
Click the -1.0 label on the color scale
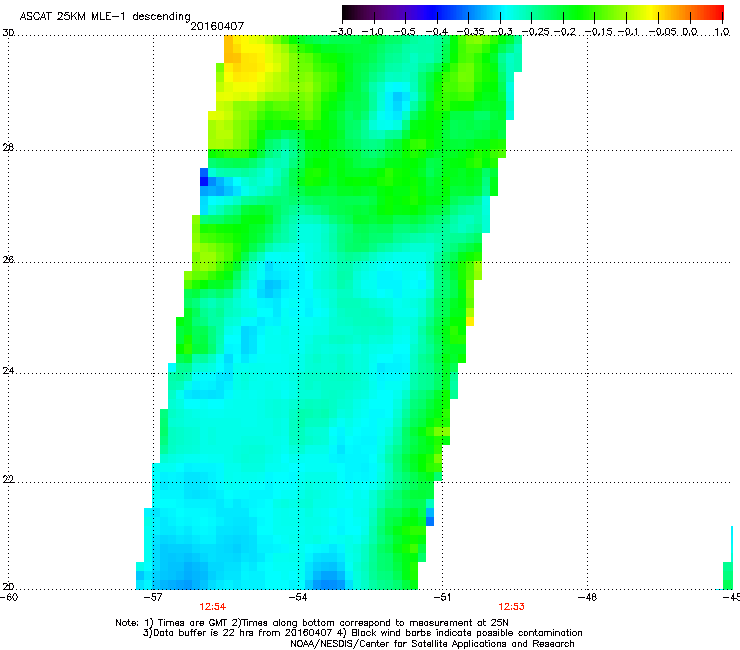point(373,32)
